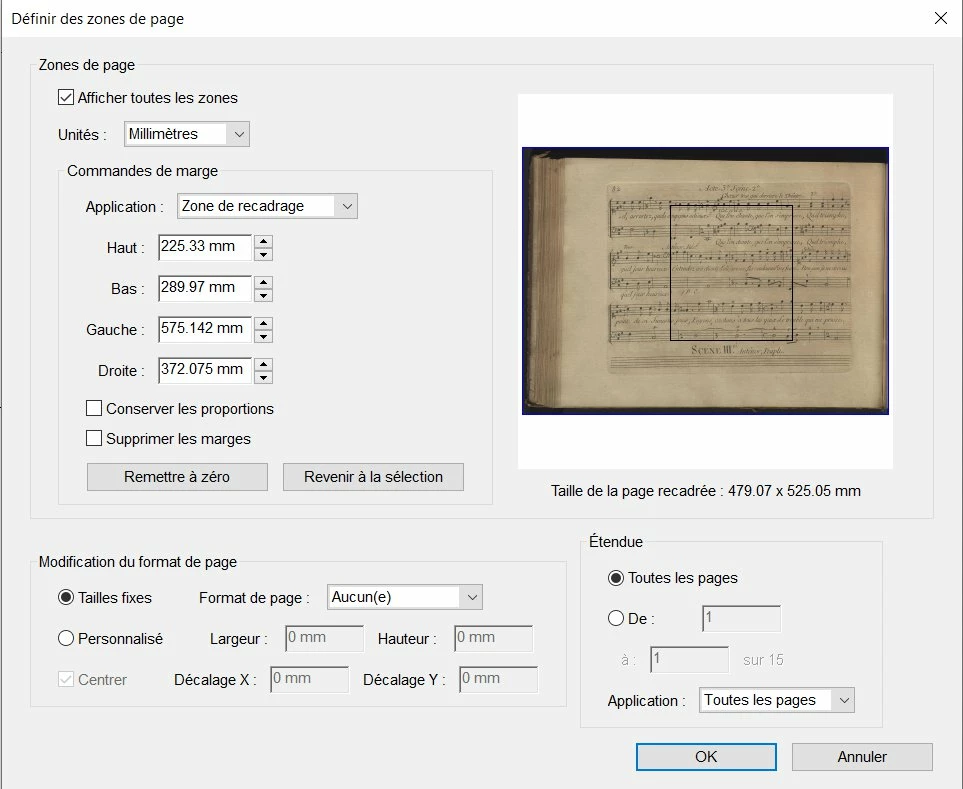This screenshot has width=963, height=789.
Task: Click the Bas margin input field
Action: pos(205,288)
